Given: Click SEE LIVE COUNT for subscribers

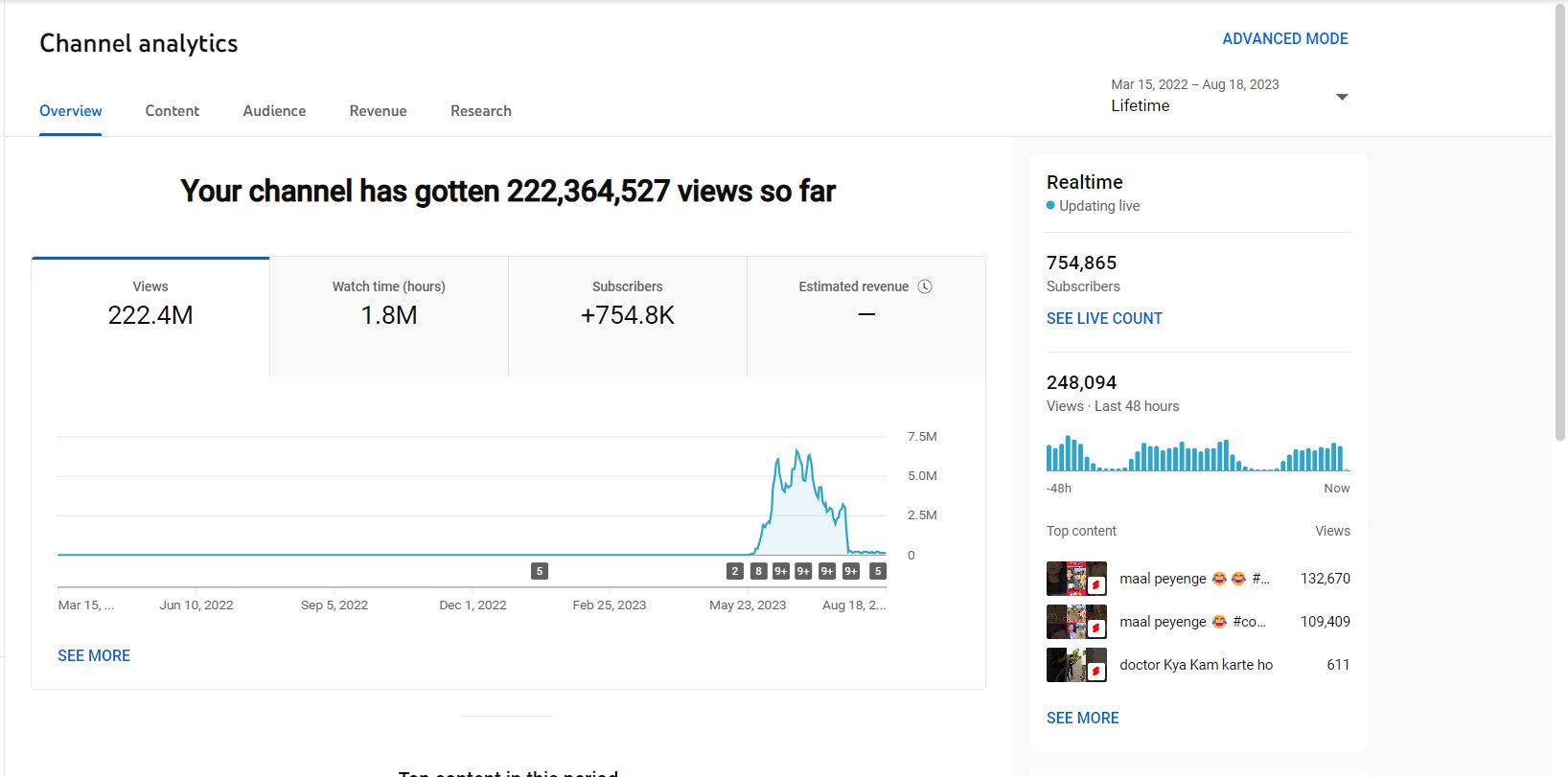Looking at the screenshot, I should click(x=1104, y=318).
